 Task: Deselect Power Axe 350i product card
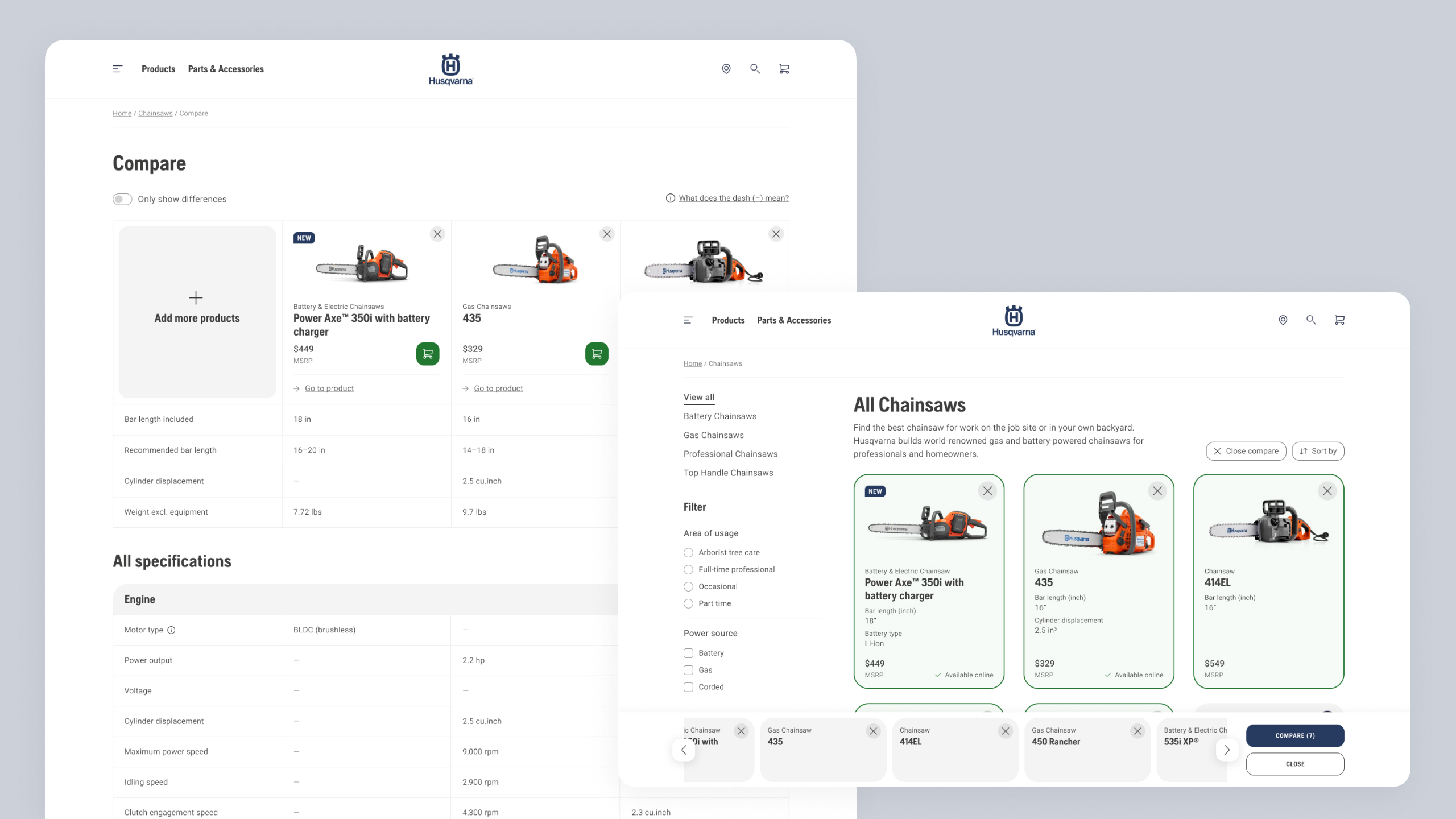tap(987, 491)
